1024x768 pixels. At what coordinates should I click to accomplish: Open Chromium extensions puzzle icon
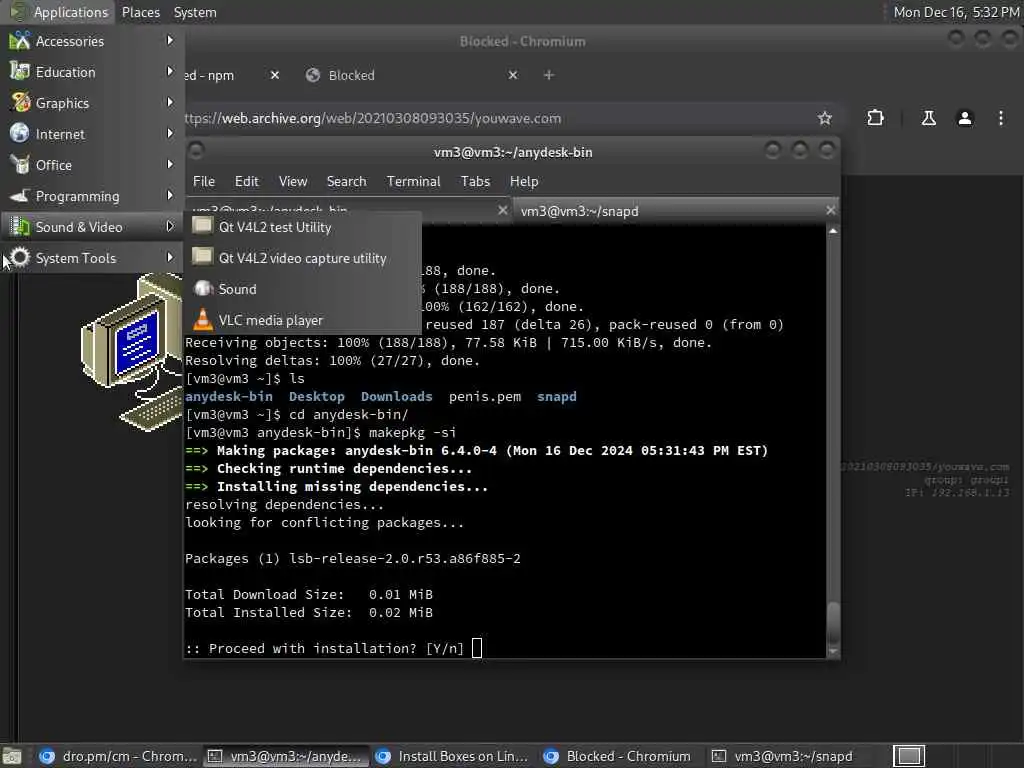[x=875, y=118]
